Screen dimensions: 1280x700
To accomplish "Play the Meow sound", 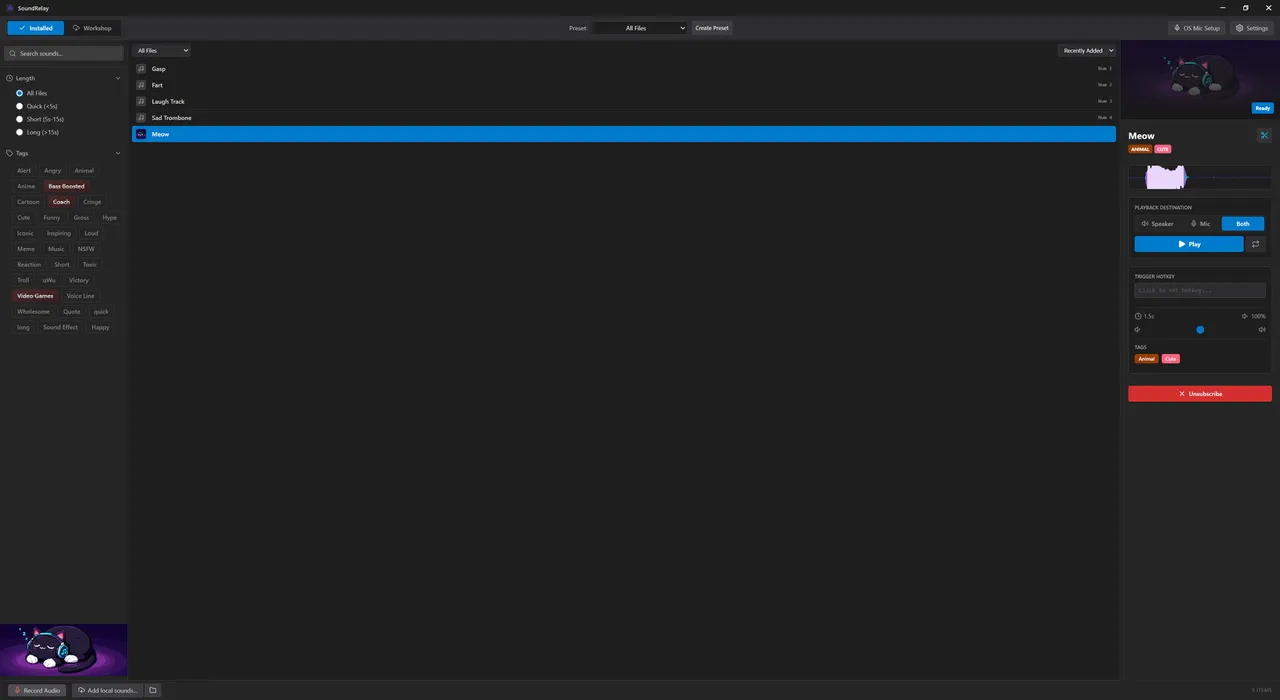I will (1189, 244).
